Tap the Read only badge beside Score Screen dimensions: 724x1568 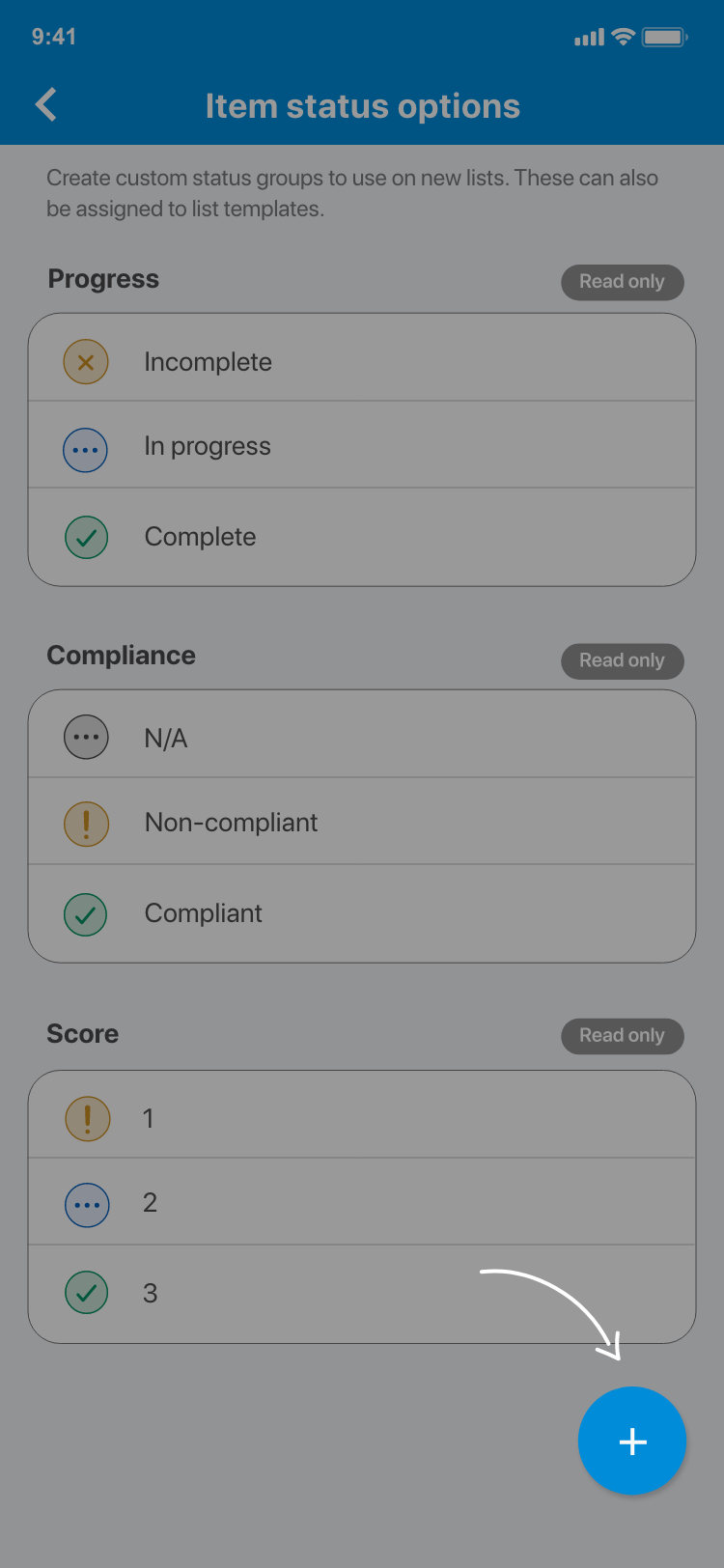(x=622, y=1035)
